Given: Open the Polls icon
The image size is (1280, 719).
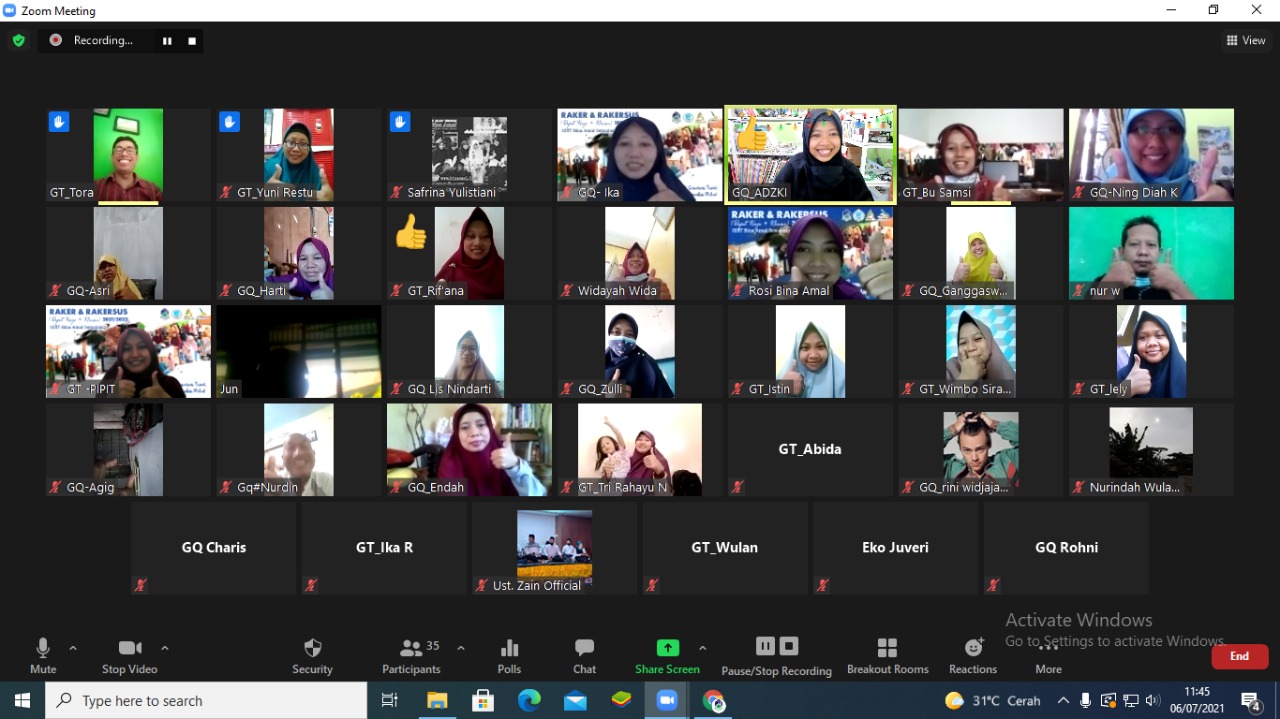Looking at the screenshot, I should 509,655.
